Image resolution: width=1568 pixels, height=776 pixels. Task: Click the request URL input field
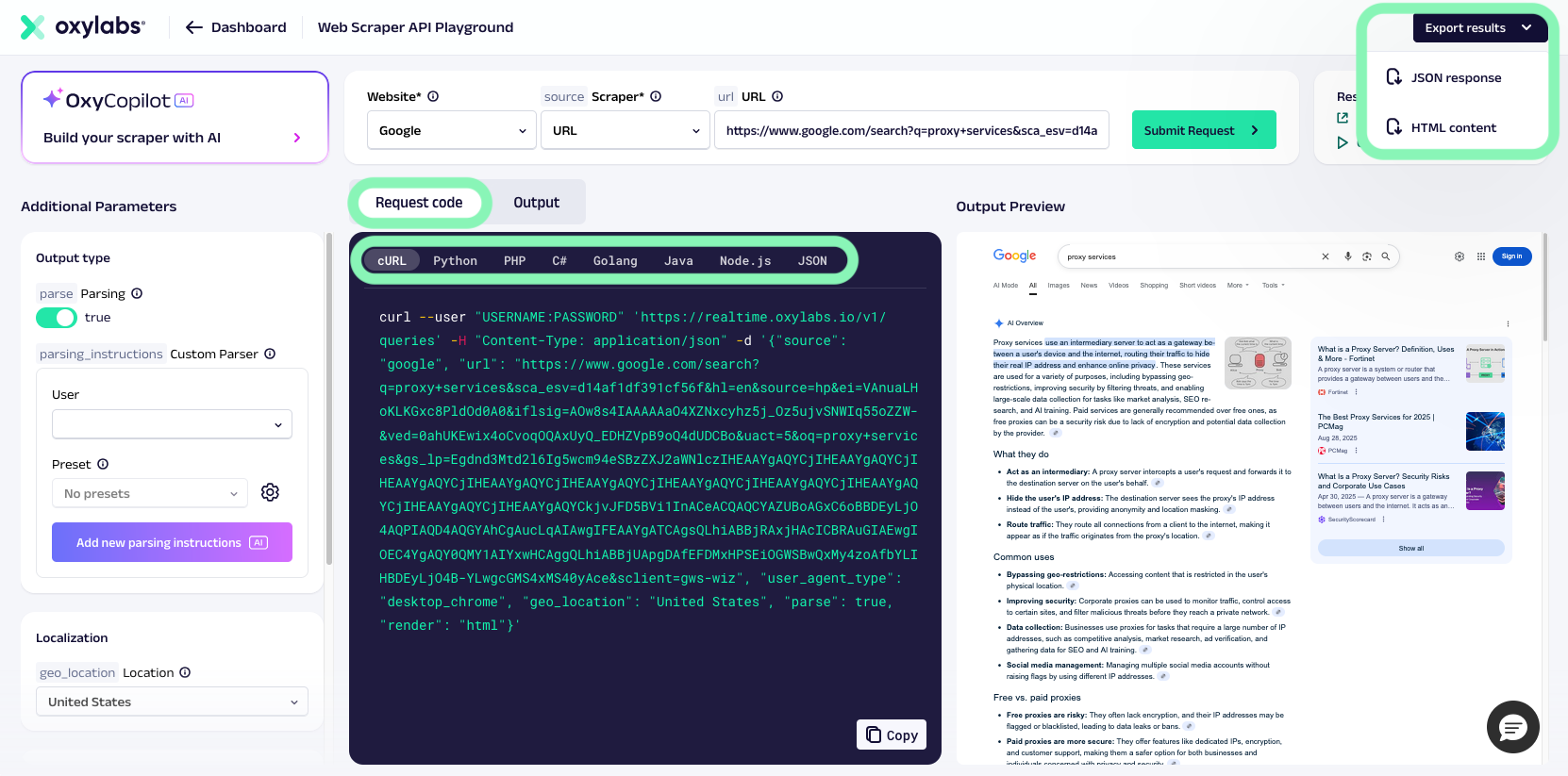coord(911,130)
